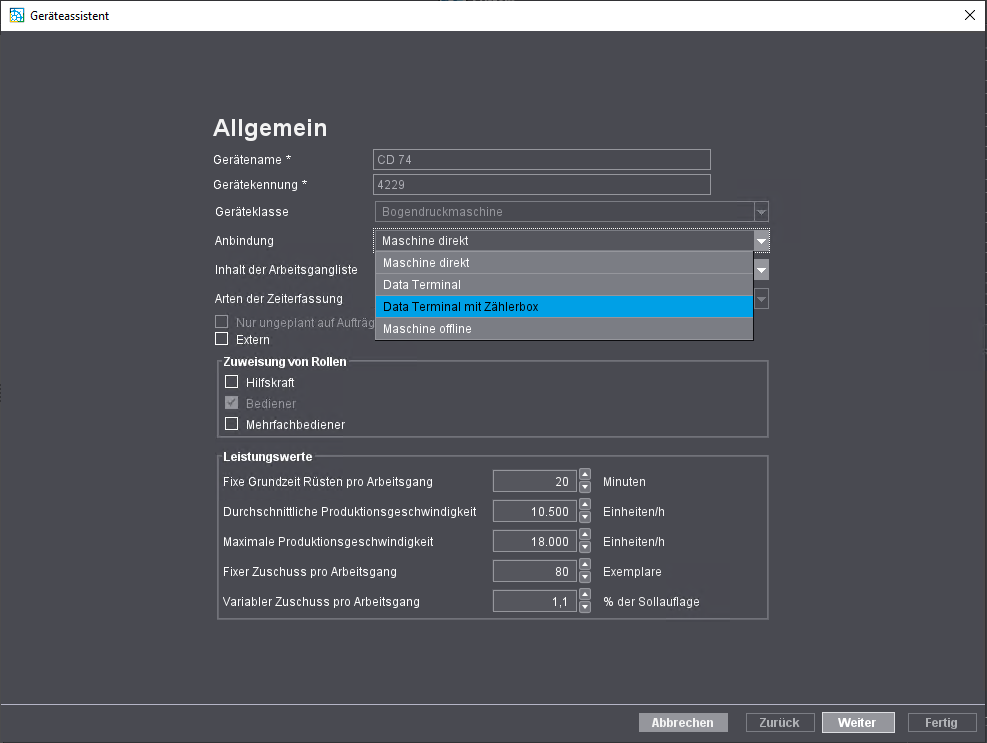Close the Geräteassistent dialog window

click(969, 15)
